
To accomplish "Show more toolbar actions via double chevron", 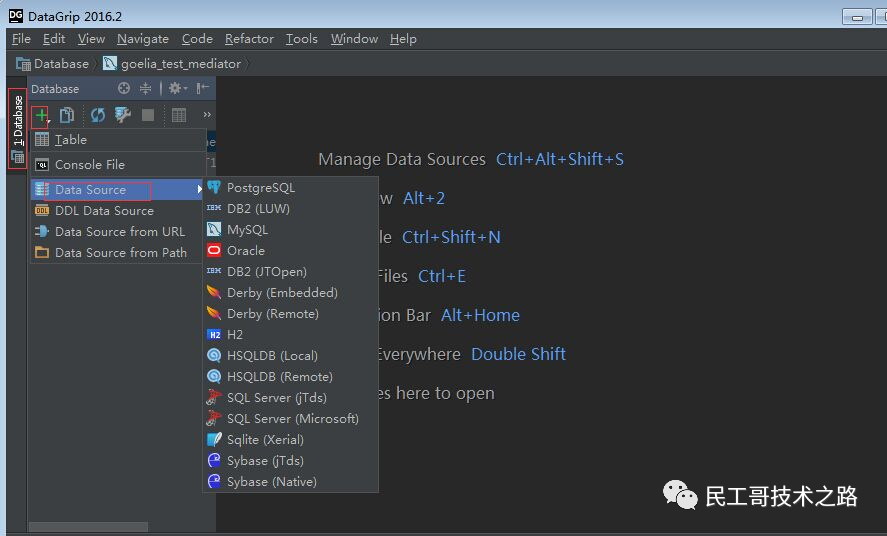I will [x=207, y=115].
